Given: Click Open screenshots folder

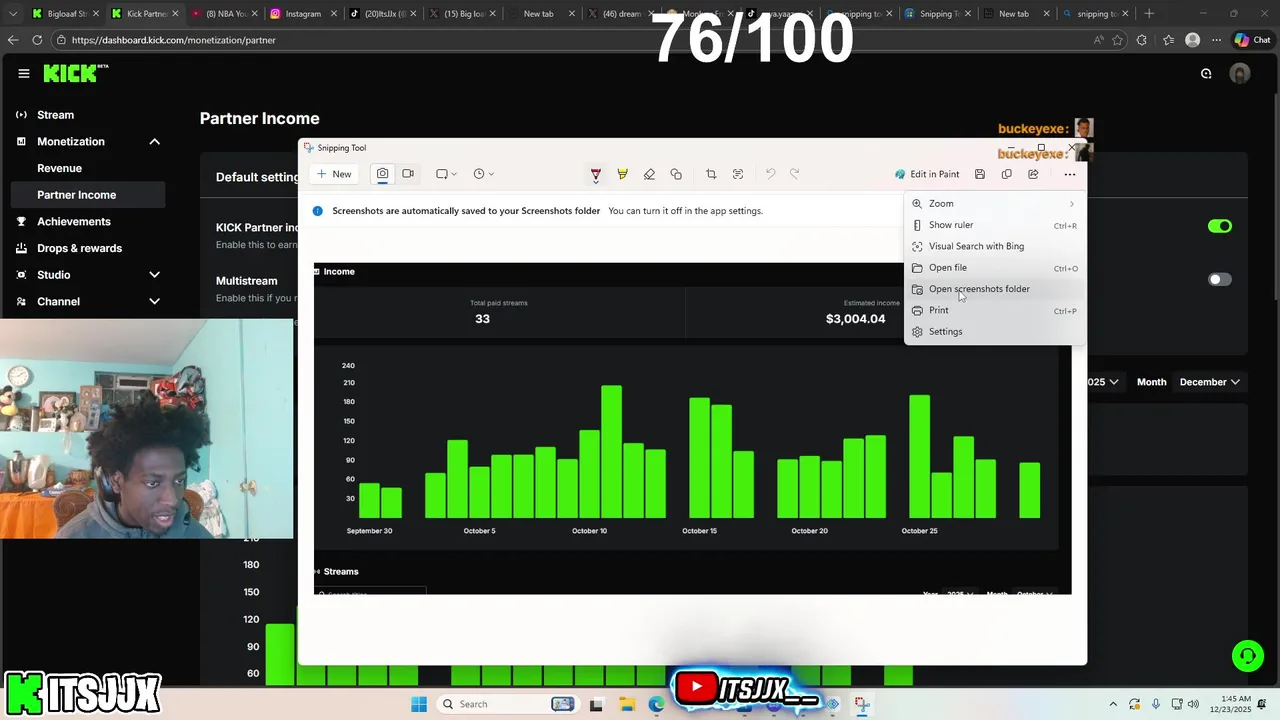Looking at the screenshot, I should point(994,289).
